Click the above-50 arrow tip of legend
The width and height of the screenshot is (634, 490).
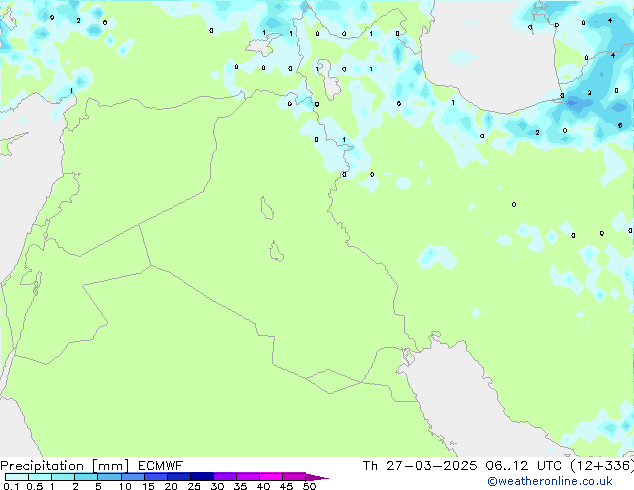[x=317, y=477]
